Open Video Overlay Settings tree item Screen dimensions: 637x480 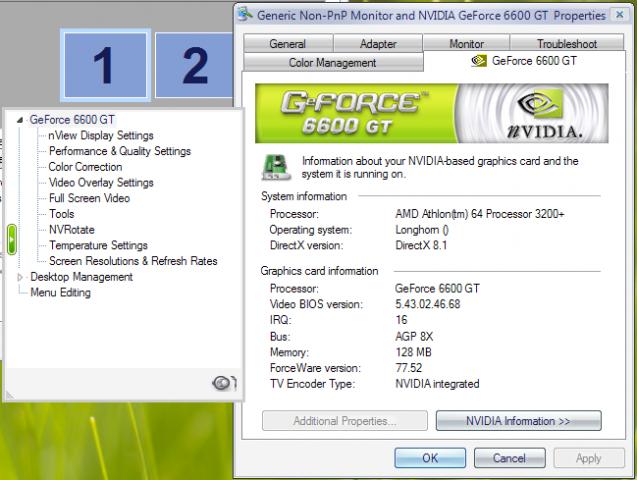coord(101,183)
